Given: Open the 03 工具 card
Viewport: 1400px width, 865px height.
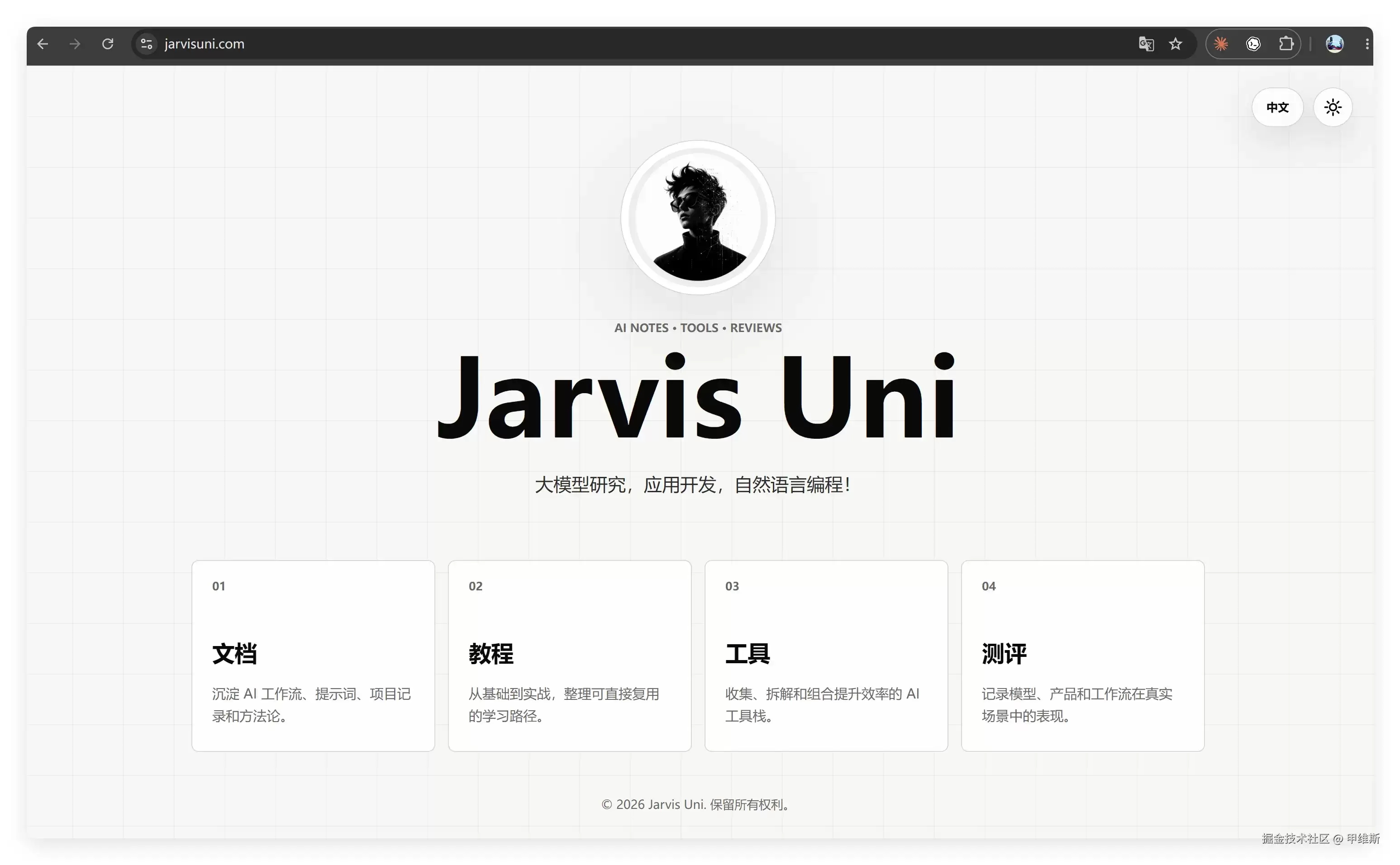Looking at the screenshot, I should (826, 656).
